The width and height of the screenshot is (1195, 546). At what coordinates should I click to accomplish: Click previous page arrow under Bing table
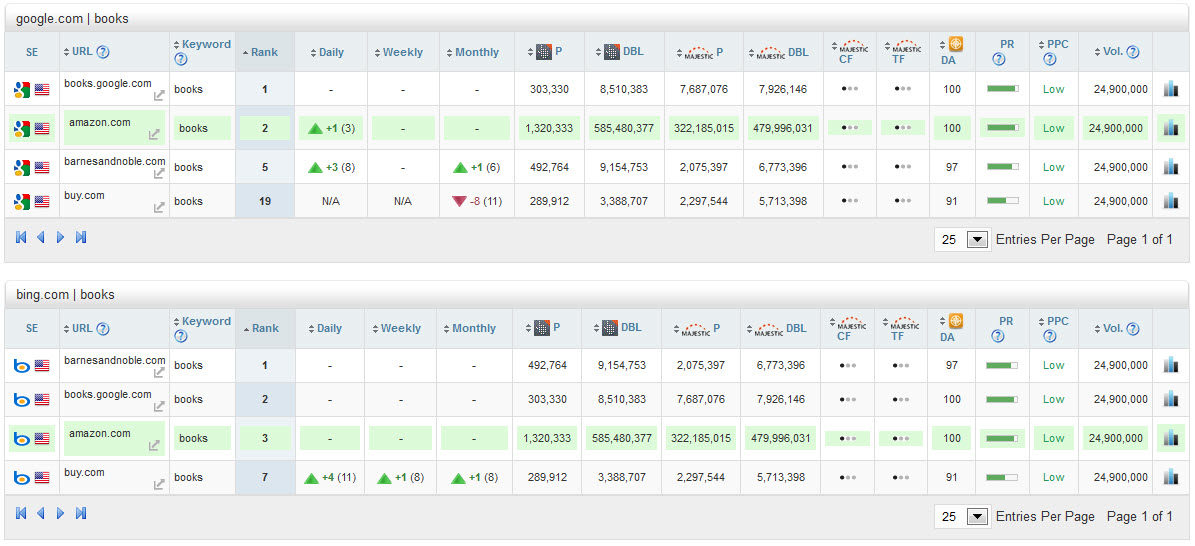pyautogui.click(x=41, y=514)
